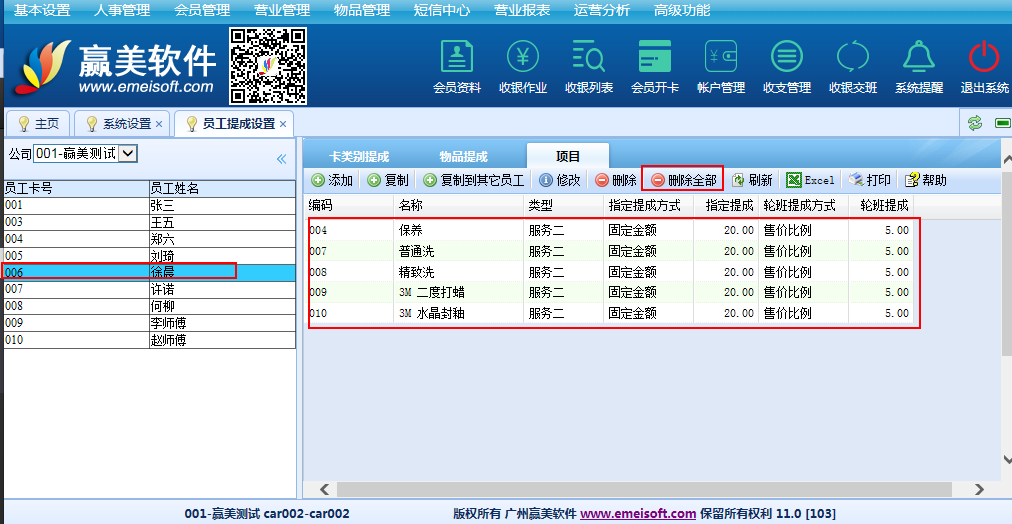Export the table with Excel button
The width and height of the screenshot is (1012, 524).
point(810,180)
